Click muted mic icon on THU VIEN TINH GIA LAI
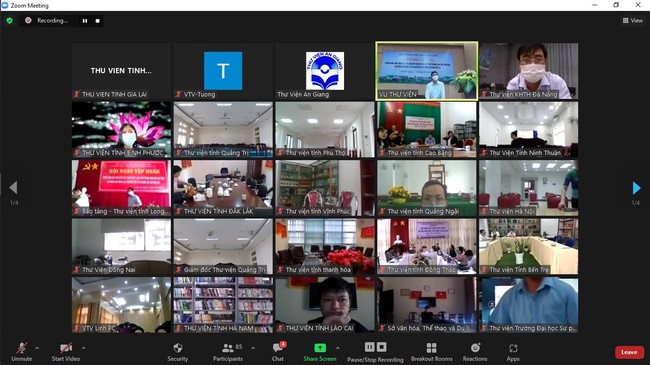 77,94
